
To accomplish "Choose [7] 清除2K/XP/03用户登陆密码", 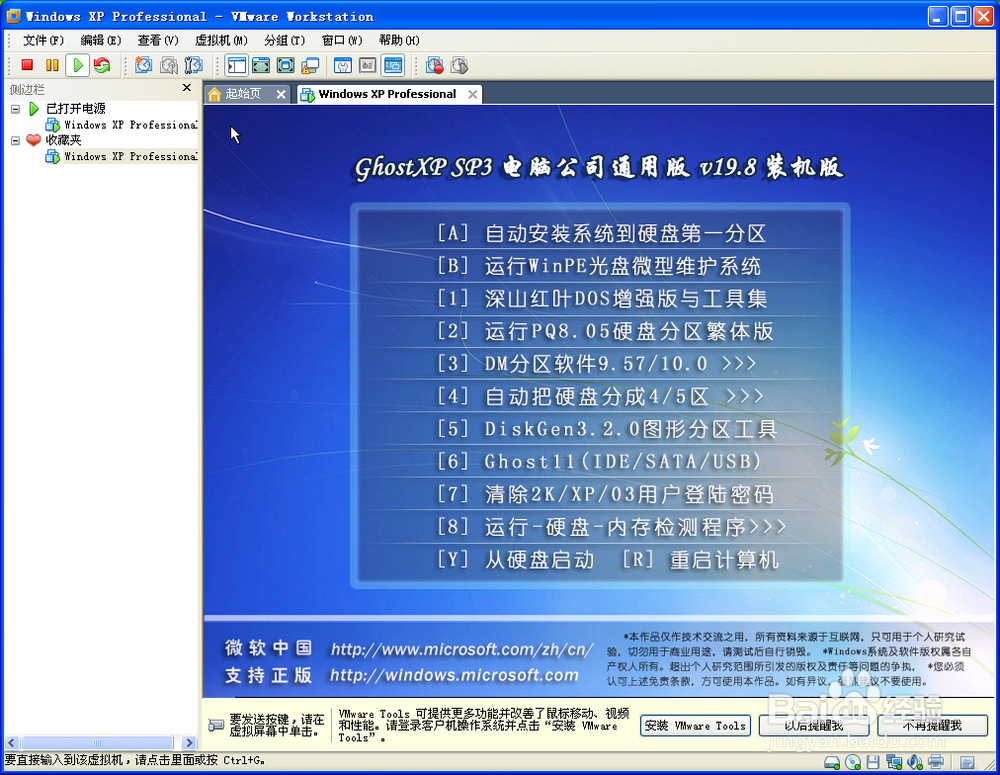I will 605,494.
